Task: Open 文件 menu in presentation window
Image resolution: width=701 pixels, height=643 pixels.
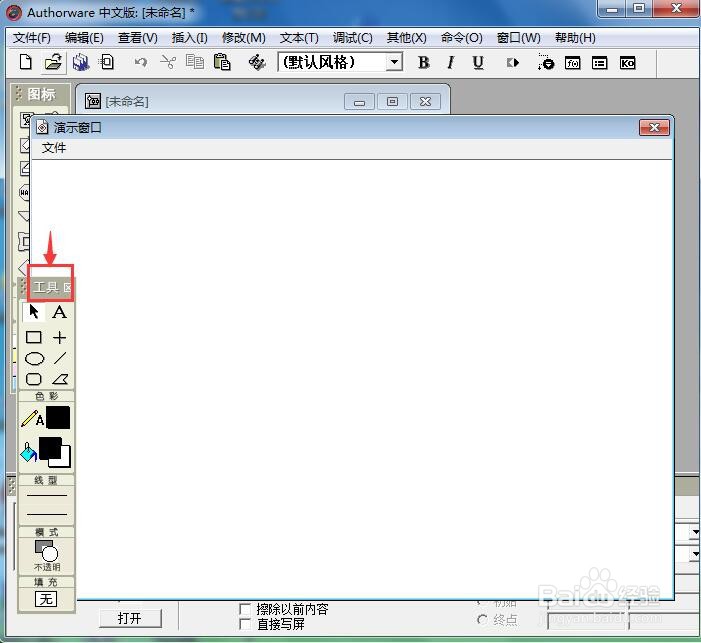Action: pos(54,148)
